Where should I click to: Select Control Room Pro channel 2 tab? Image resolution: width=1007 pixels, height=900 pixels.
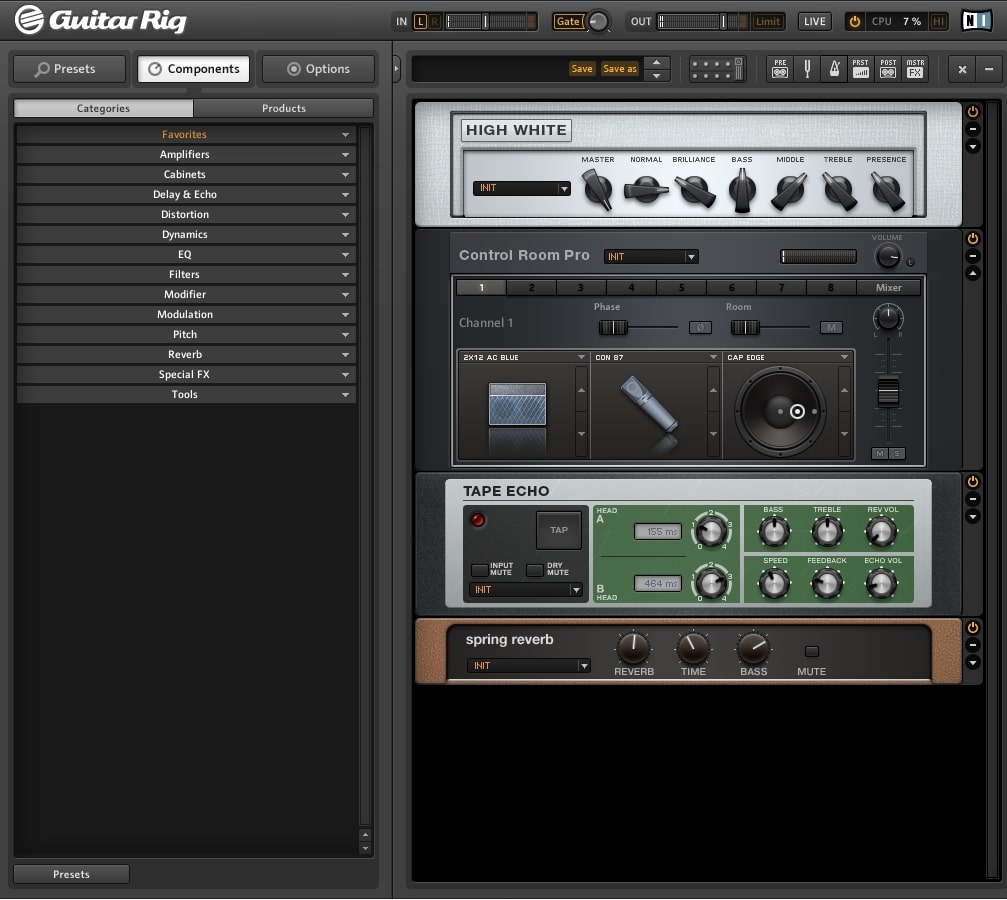[x=531, y=287]
